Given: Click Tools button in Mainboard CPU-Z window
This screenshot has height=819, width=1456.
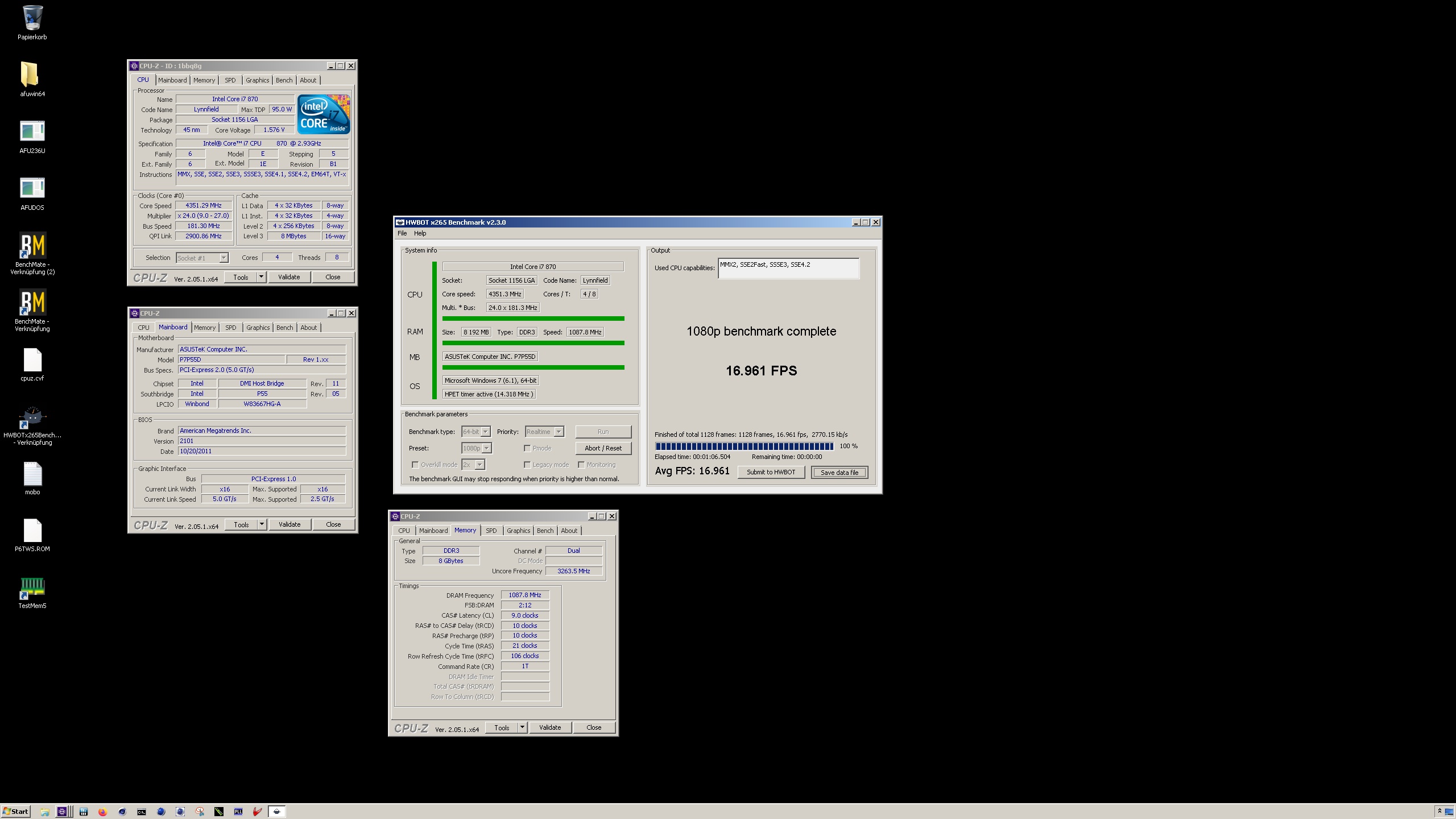Looking at the screenshot, I should coord(241,524).
